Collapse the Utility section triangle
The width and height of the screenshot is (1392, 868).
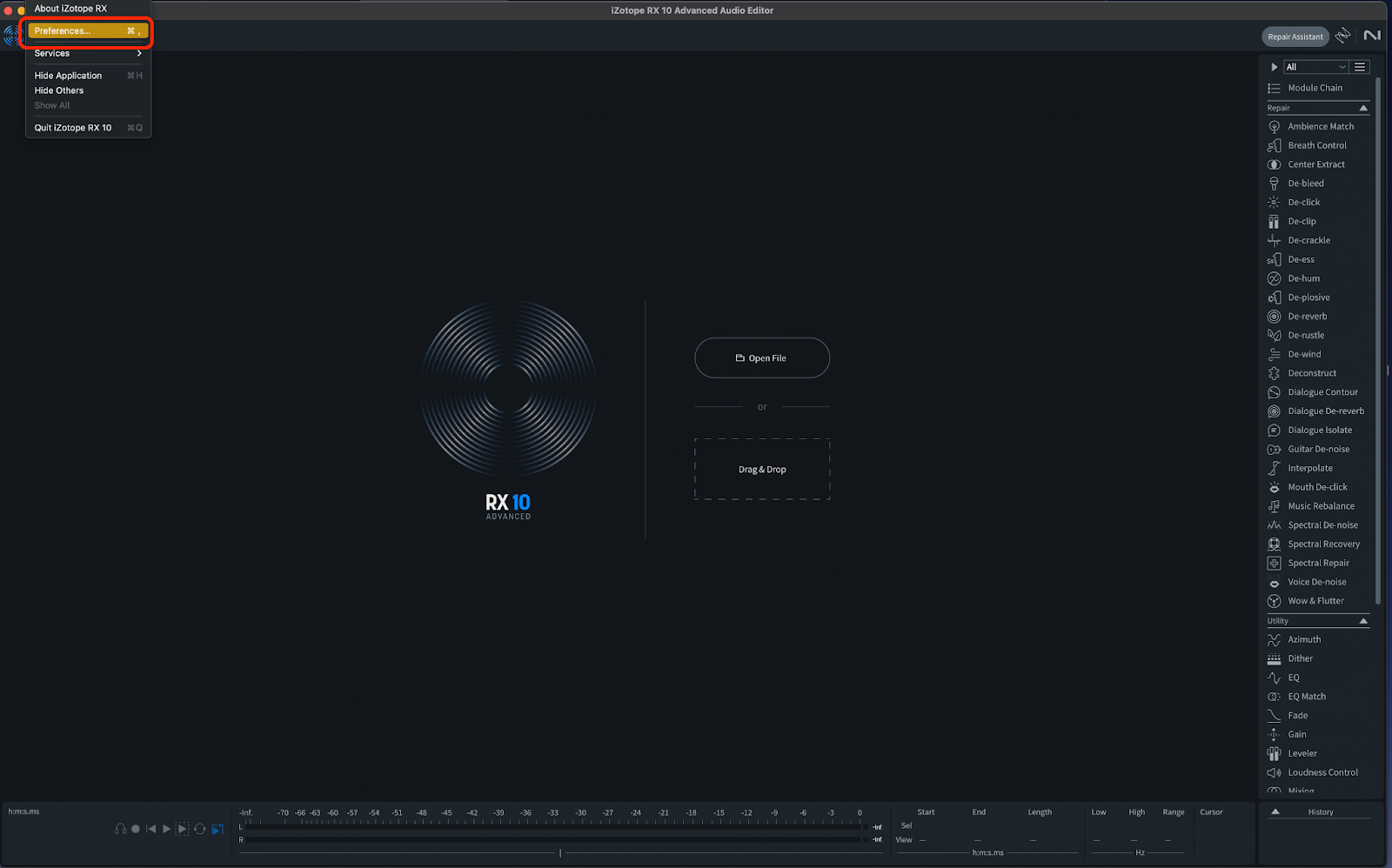pyautogui.click(x=1363, y=621)
